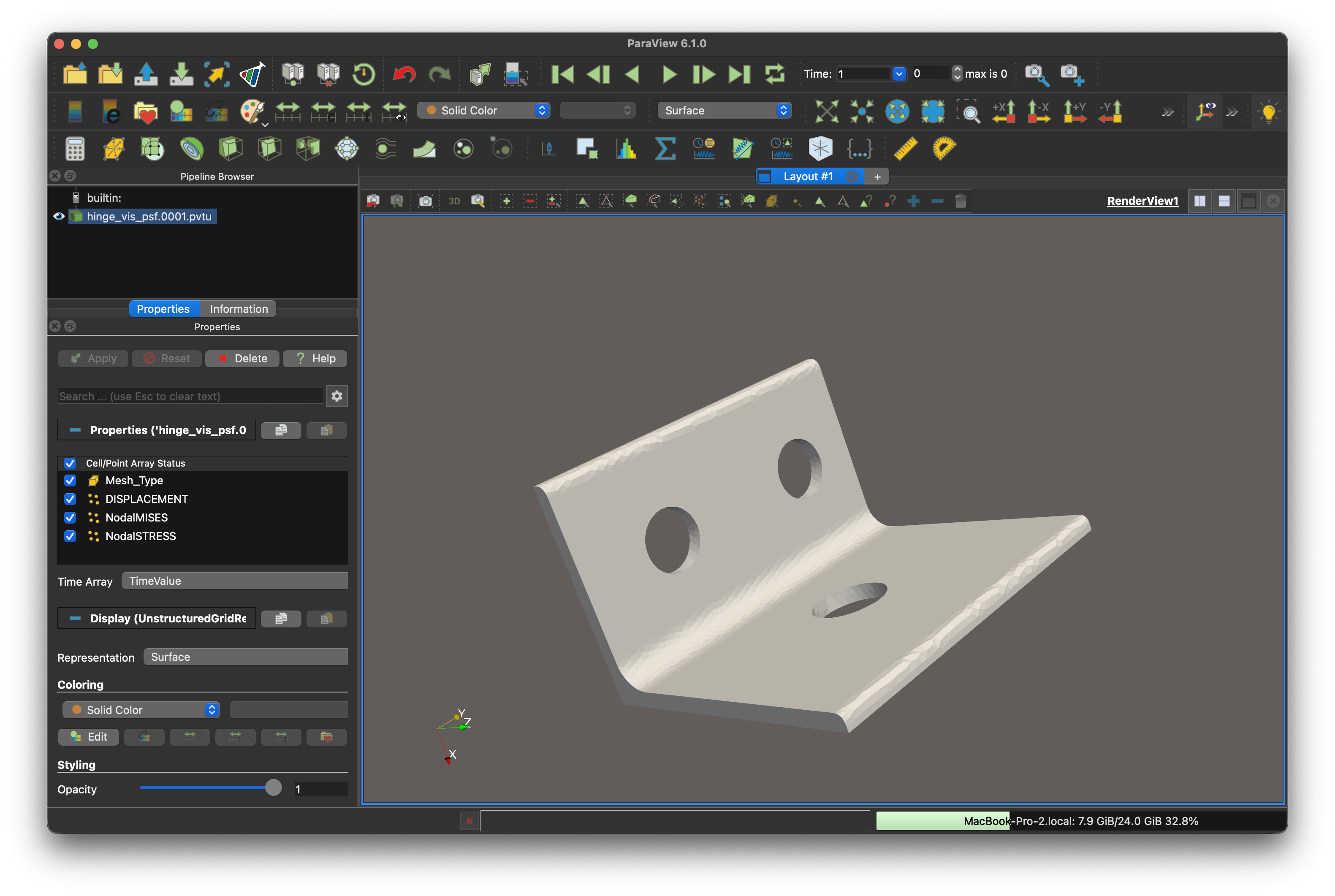The image size is (1335, 896).
Task: Open the Surface representation toolbar dropdown
Action: [x=724, y=110]
